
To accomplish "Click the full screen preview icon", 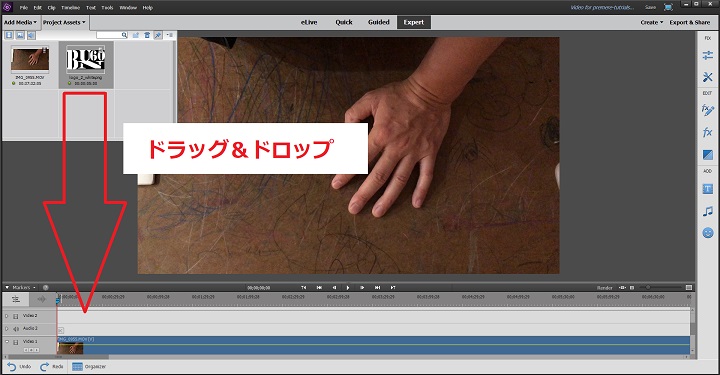I will (x=668, y=7).
